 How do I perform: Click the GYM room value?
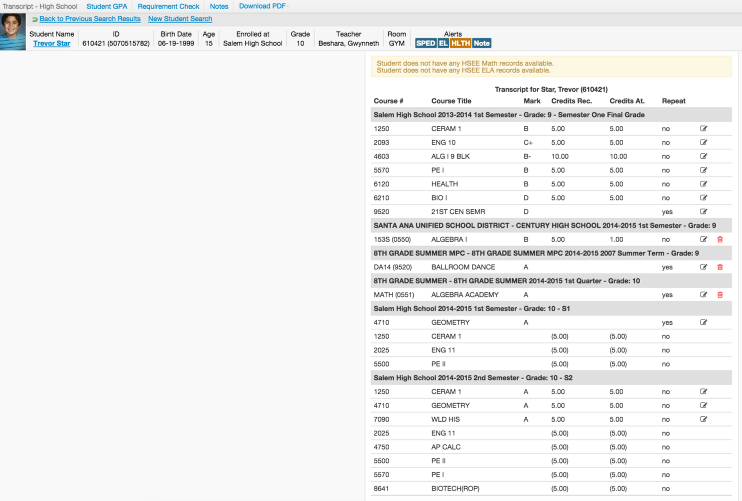396,43
